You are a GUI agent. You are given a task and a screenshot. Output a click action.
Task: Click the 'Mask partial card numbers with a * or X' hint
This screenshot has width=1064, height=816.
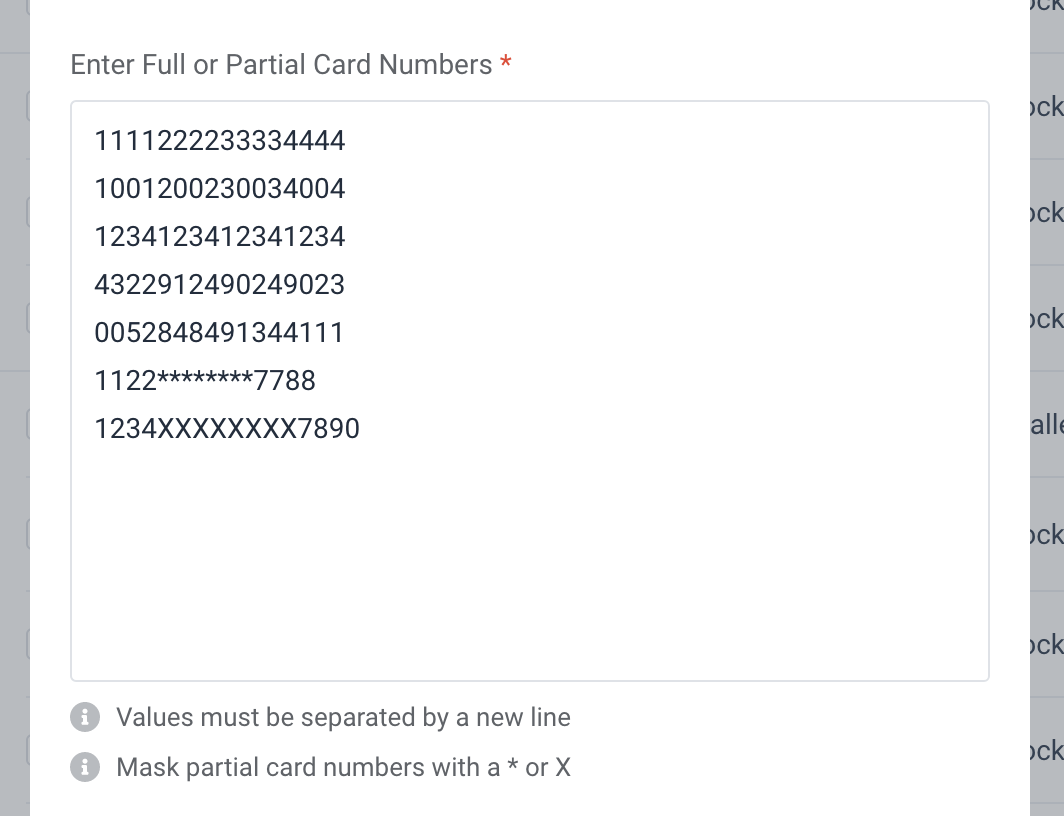point(343,767)
